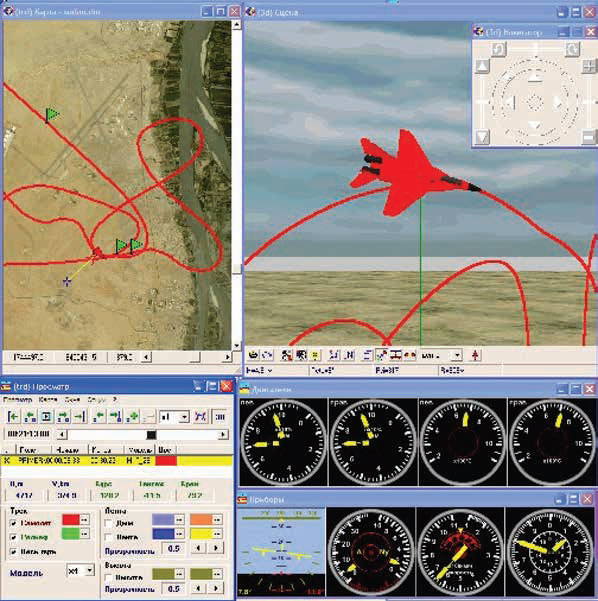Expand the dropdown in the 3D scene toolbar
This screenshot has width=598, height=601.
click(457, 355)
